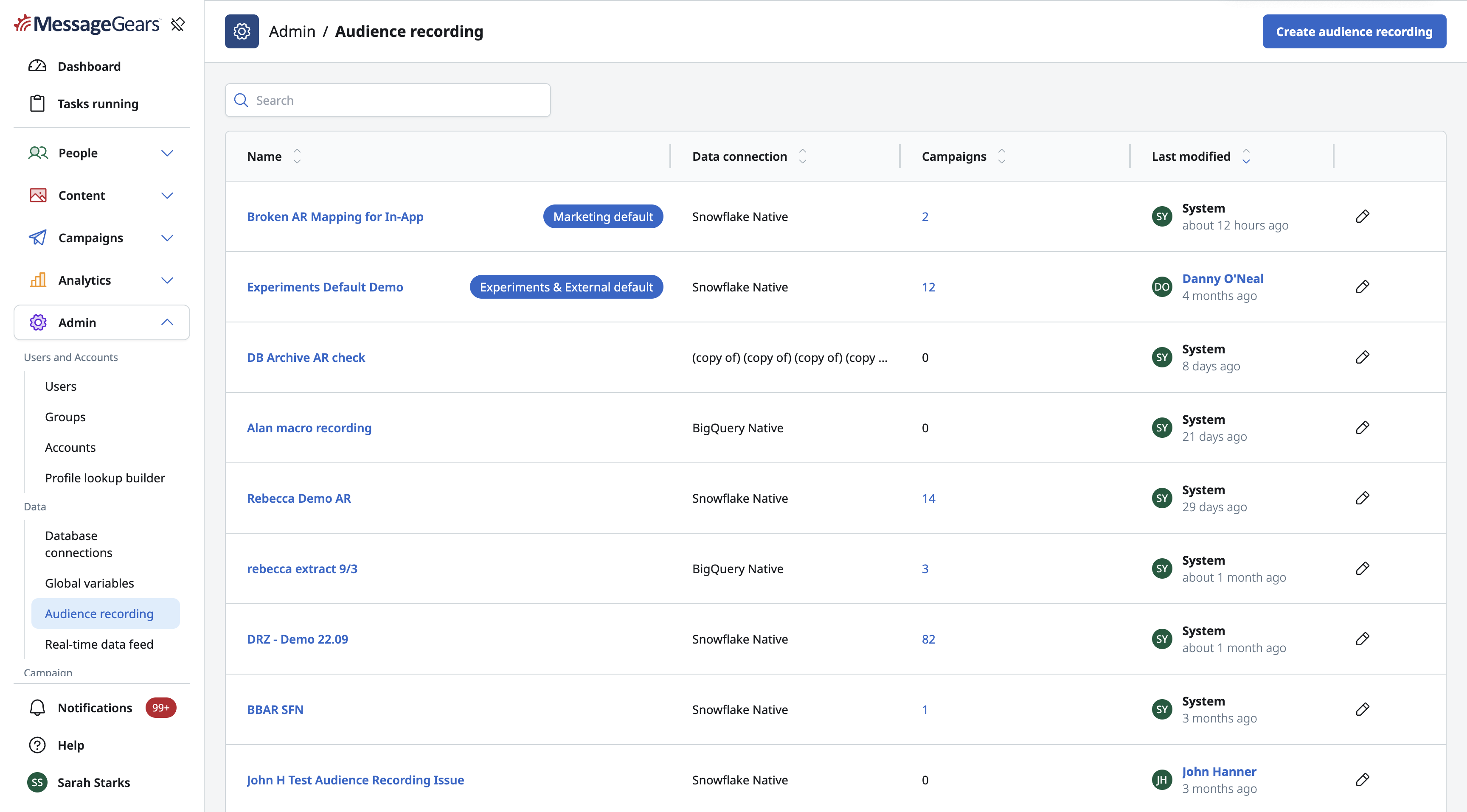Click the Content image icon
Image resolution: width=1467 pixels, height=812 pixels.
38,195
